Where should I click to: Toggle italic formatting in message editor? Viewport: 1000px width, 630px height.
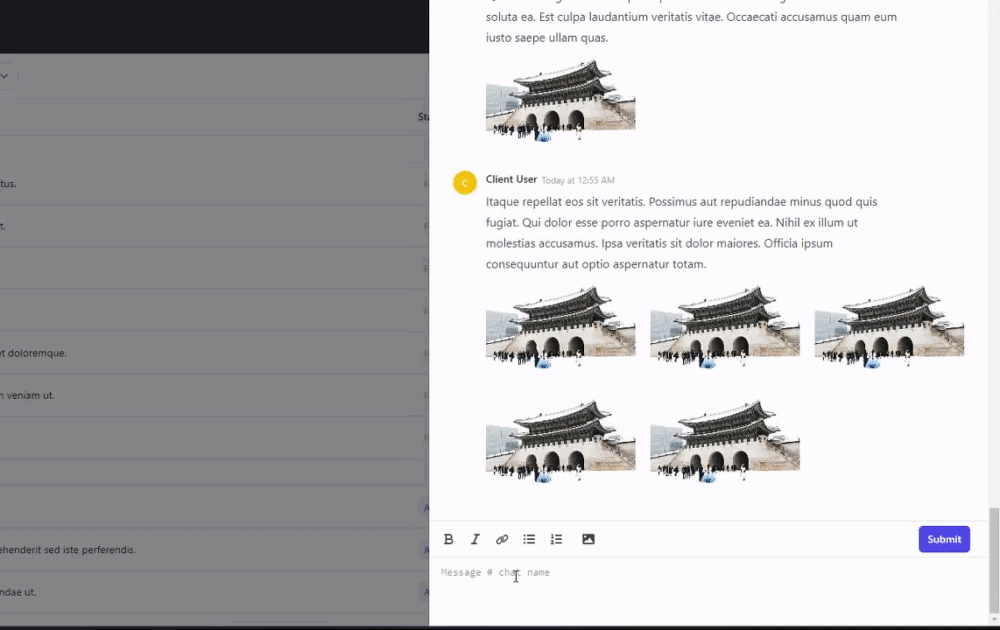[475, 539]
